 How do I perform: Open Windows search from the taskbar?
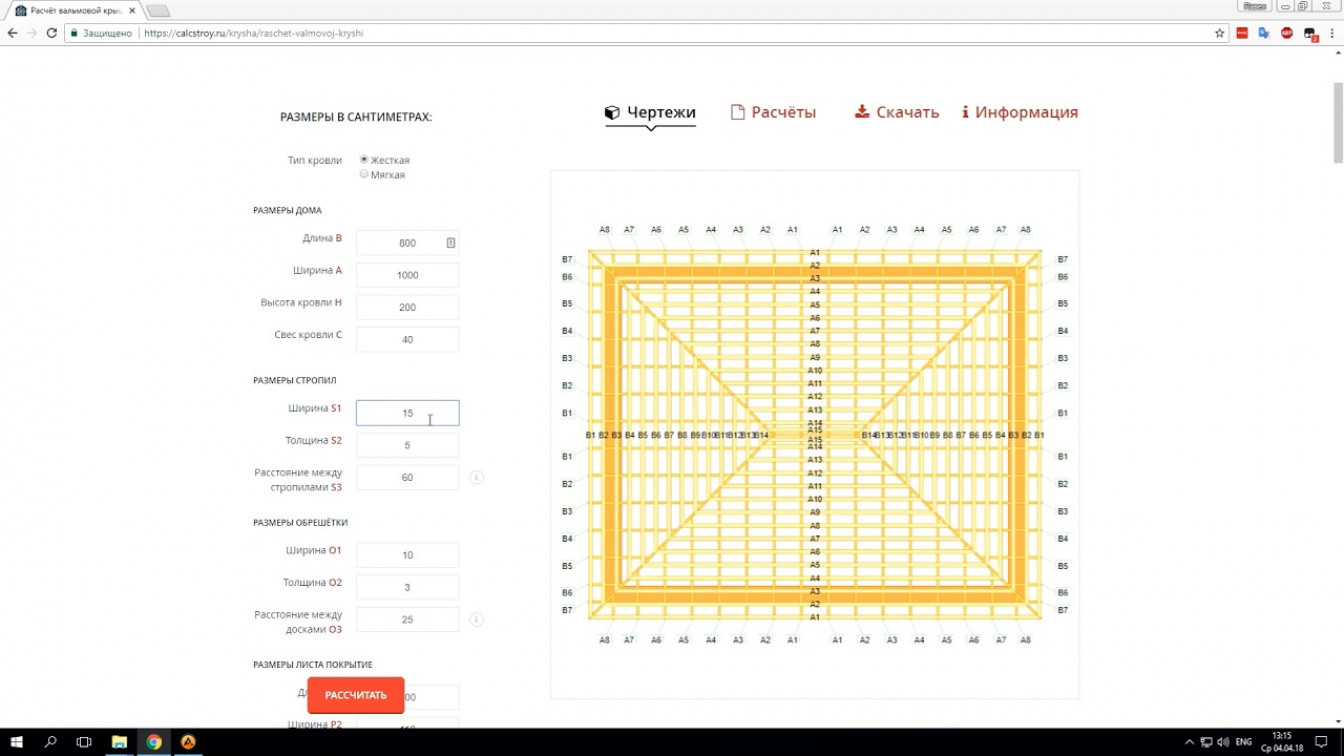pos(50,742)
